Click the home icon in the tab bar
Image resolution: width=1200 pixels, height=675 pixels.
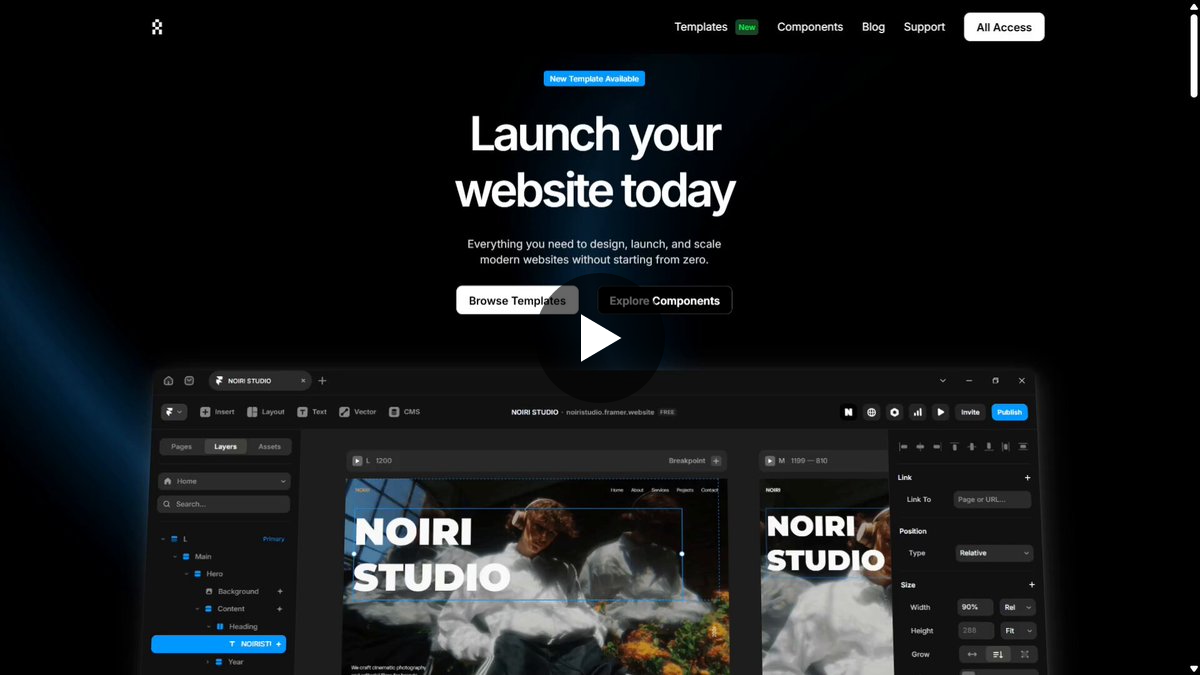point(168,381)
